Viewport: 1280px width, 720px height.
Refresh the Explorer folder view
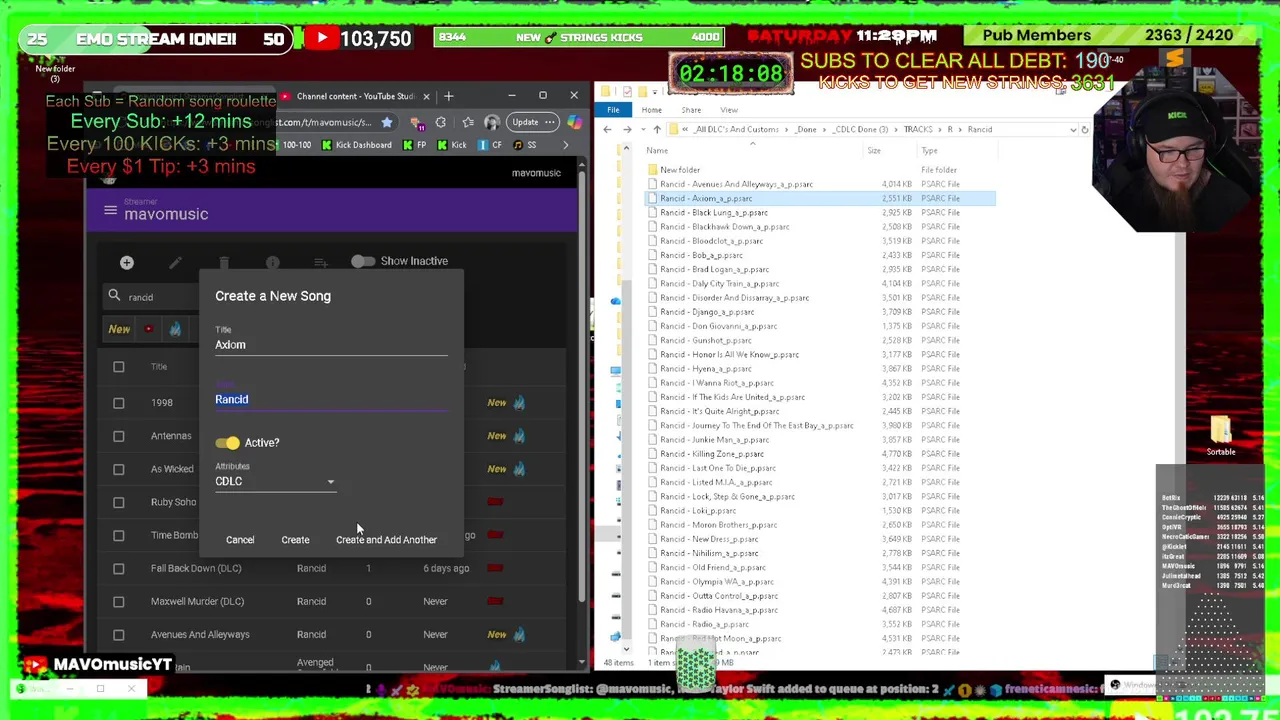pos(1085,129)
